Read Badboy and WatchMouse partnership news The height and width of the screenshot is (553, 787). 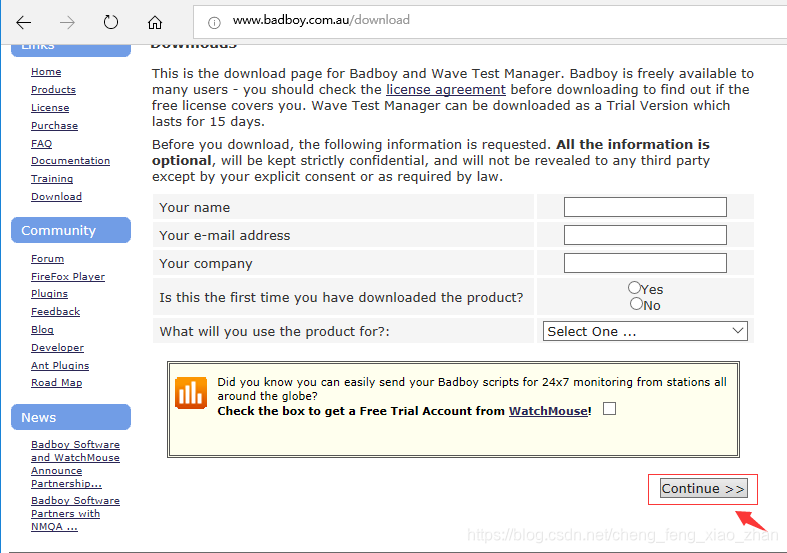point(75,464)
